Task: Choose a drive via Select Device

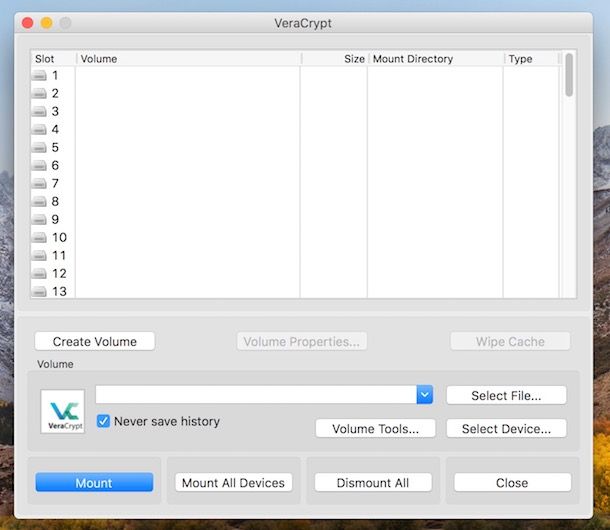Action: [506, 428]
